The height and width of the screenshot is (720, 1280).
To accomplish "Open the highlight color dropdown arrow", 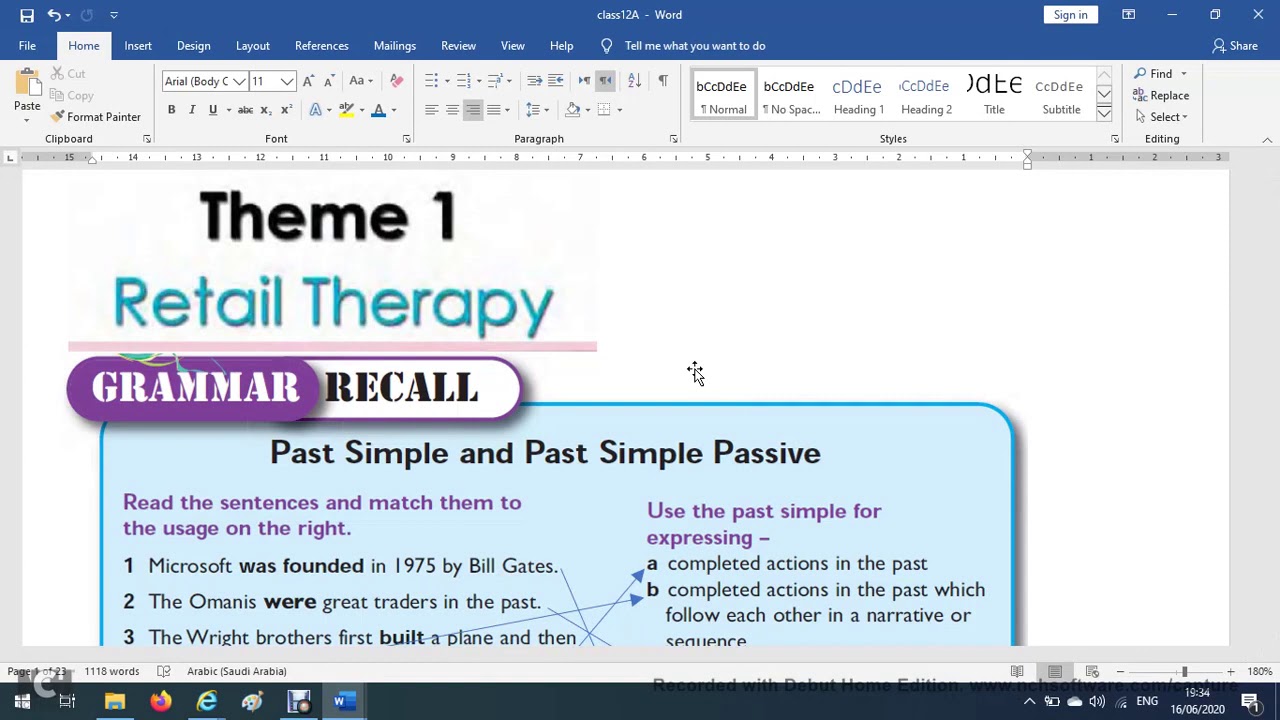I will [361, 110].
